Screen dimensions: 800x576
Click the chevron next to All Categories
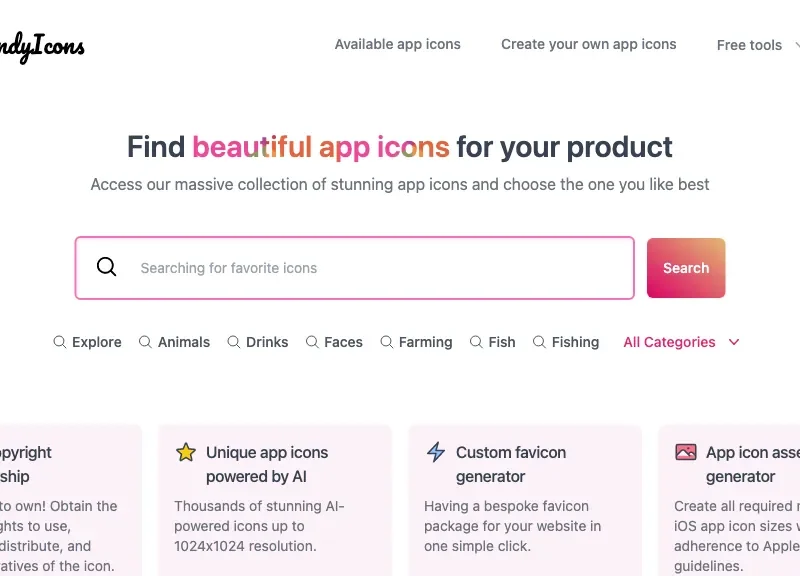tap(733, 342)
